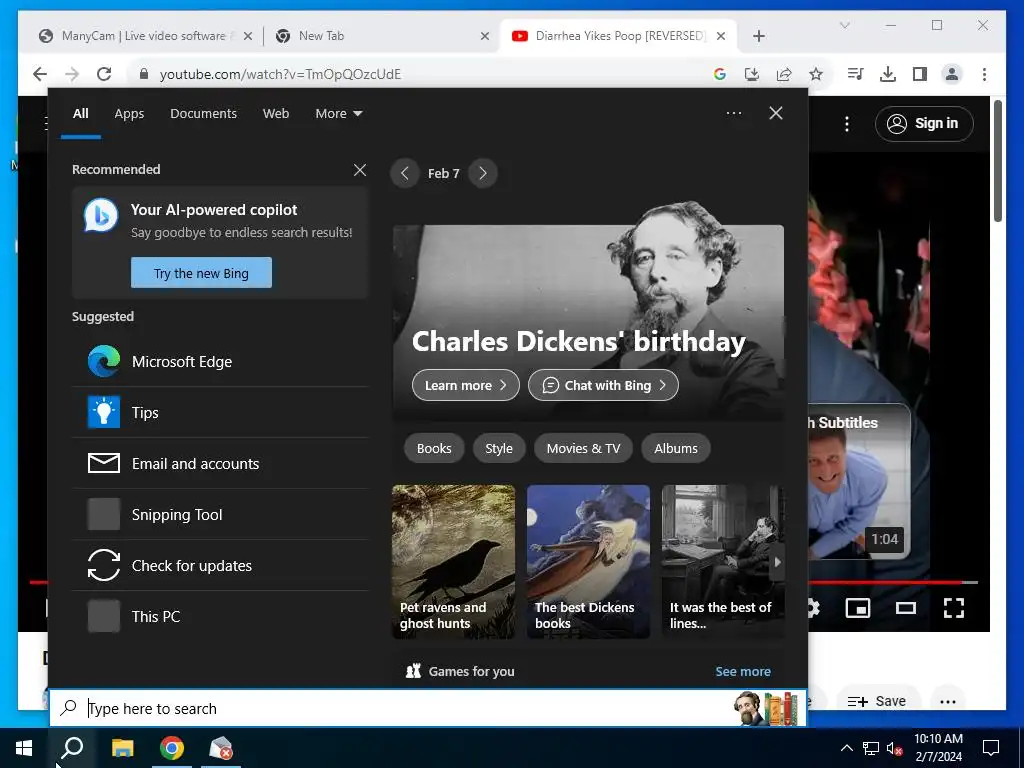Go to previous day before Feb 7
The width and height of the screenshot is (1024, 768).
pyautogui.click(x=405, y=174)
